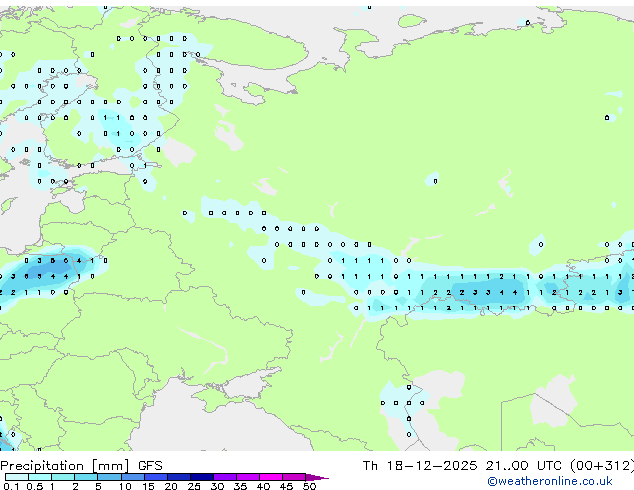Click the (00+312) forecast hour text
634x490 pixels.
(602, 466)
